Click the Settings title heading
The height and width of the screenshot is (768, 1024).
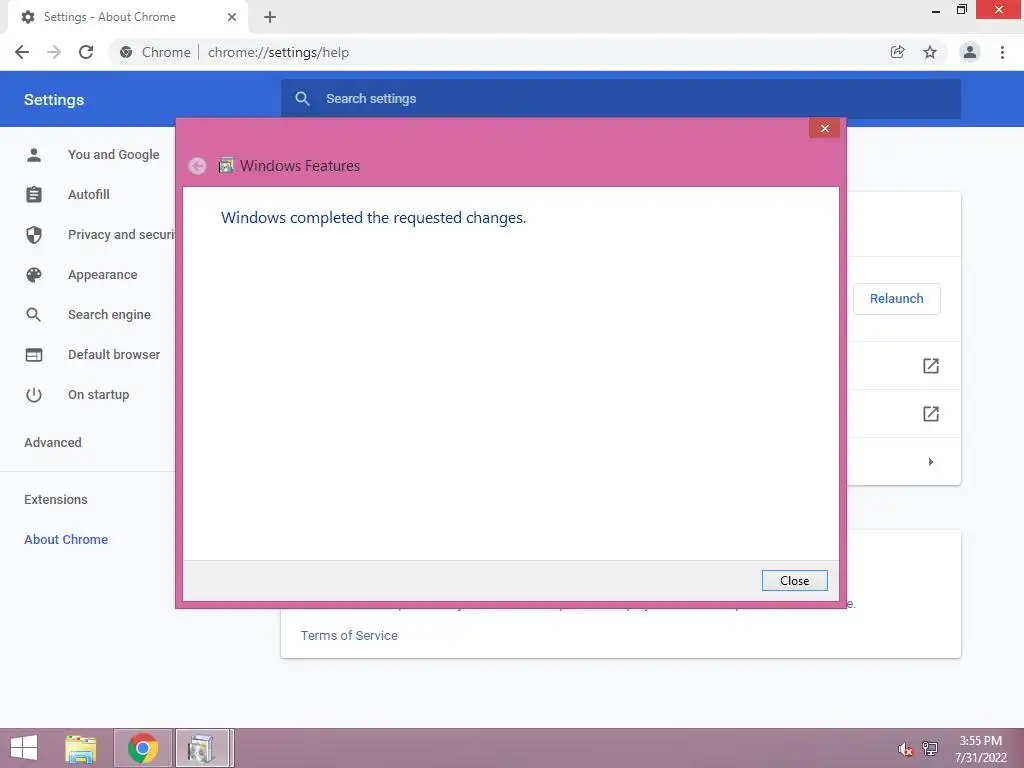click(x=54, y=100)
